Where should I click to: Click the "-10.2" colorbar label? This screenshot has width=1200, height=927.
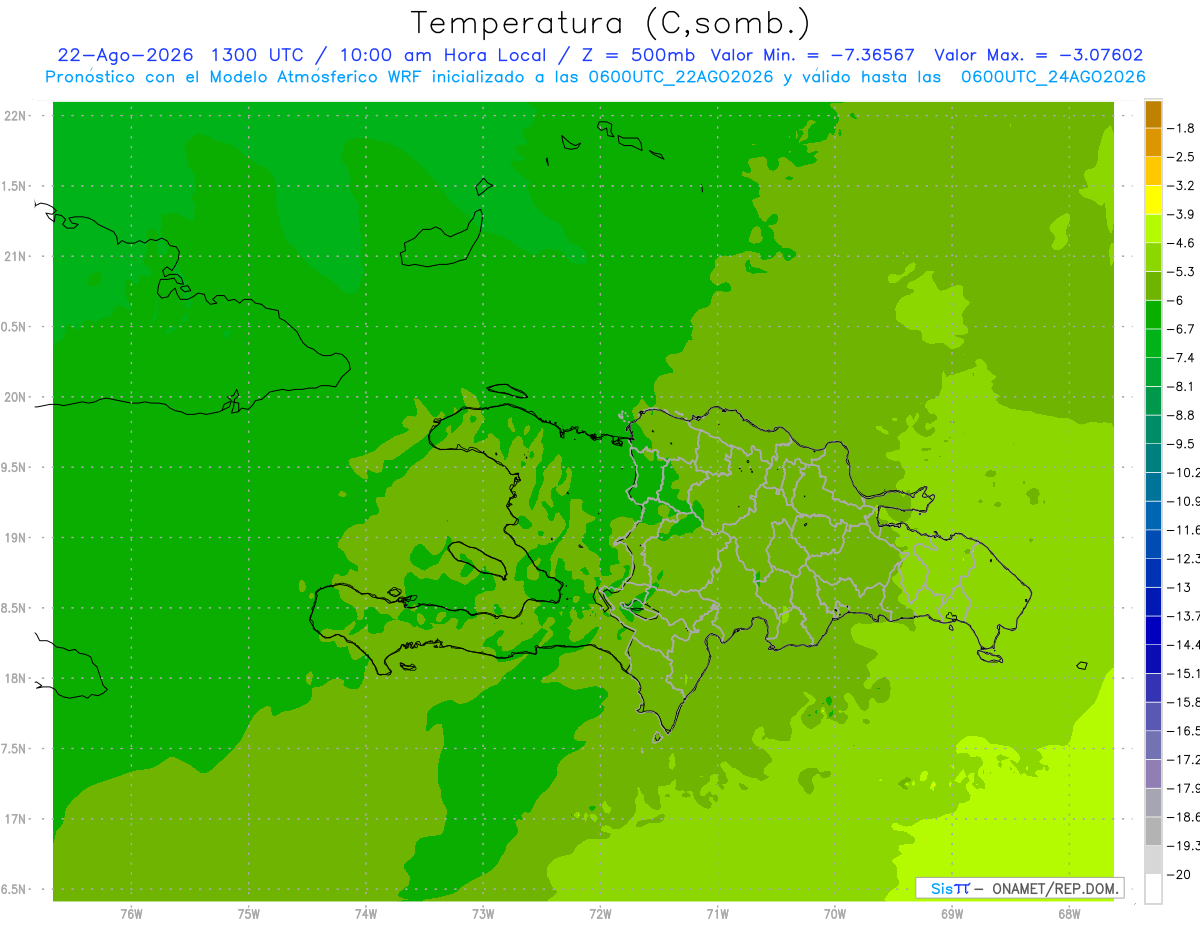pos(1184,472)
